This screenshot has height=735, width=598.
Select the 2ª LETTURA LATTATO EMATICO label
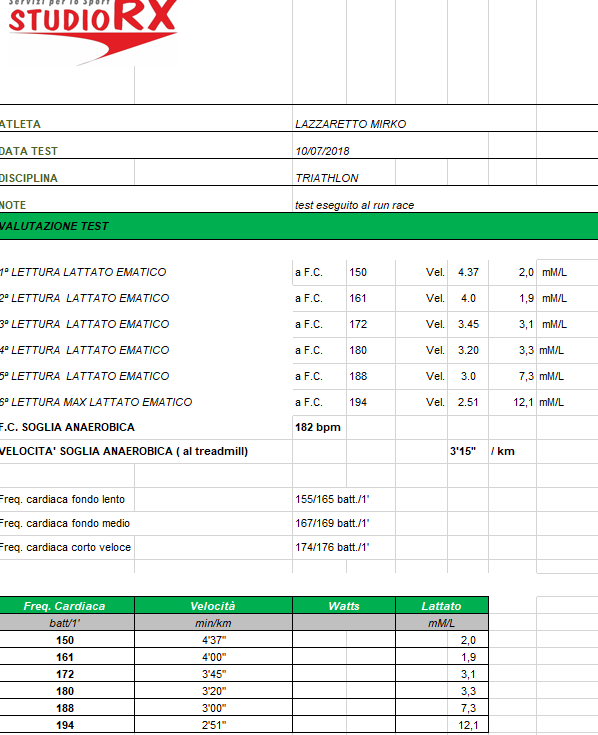click(84, 298)
